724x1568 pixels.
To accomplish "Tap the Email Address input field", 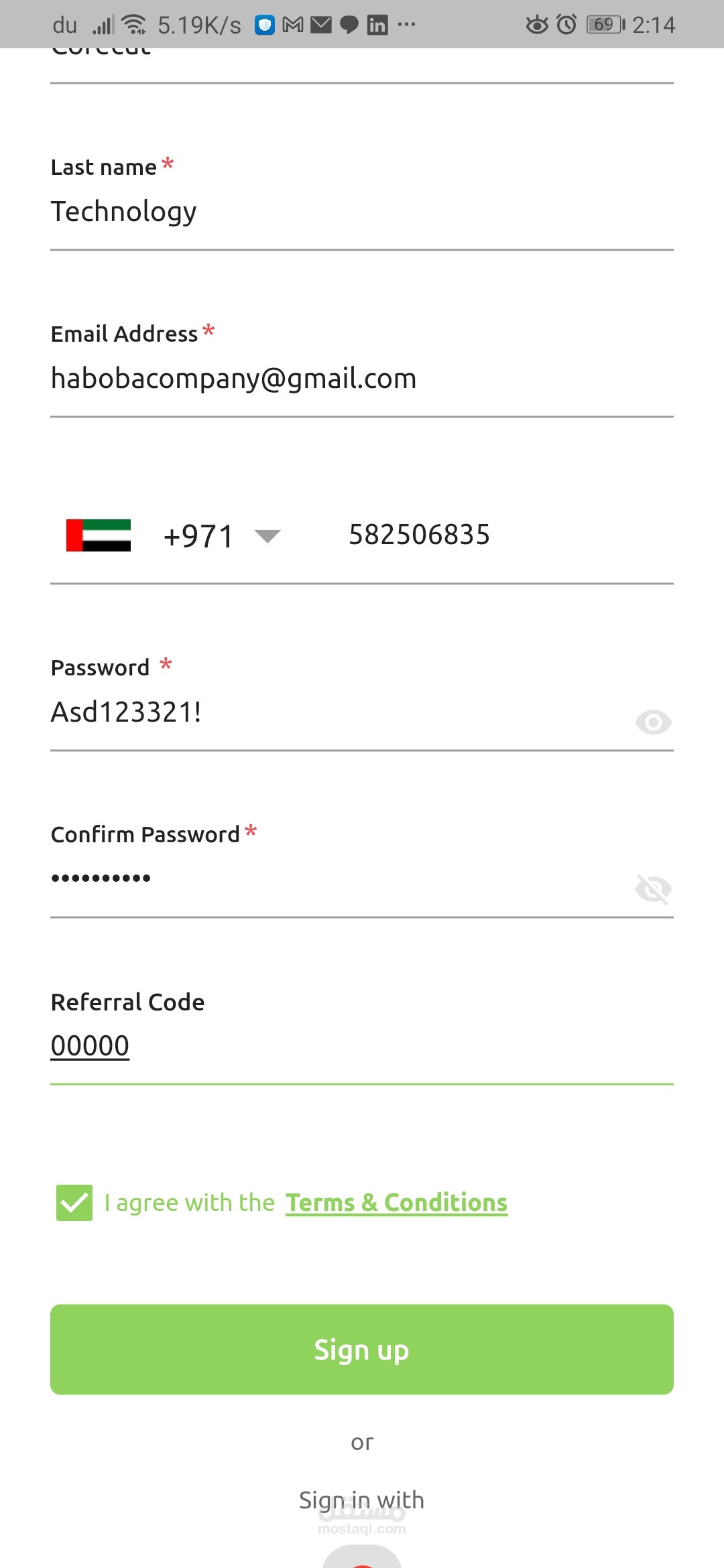I will (362, 379).
